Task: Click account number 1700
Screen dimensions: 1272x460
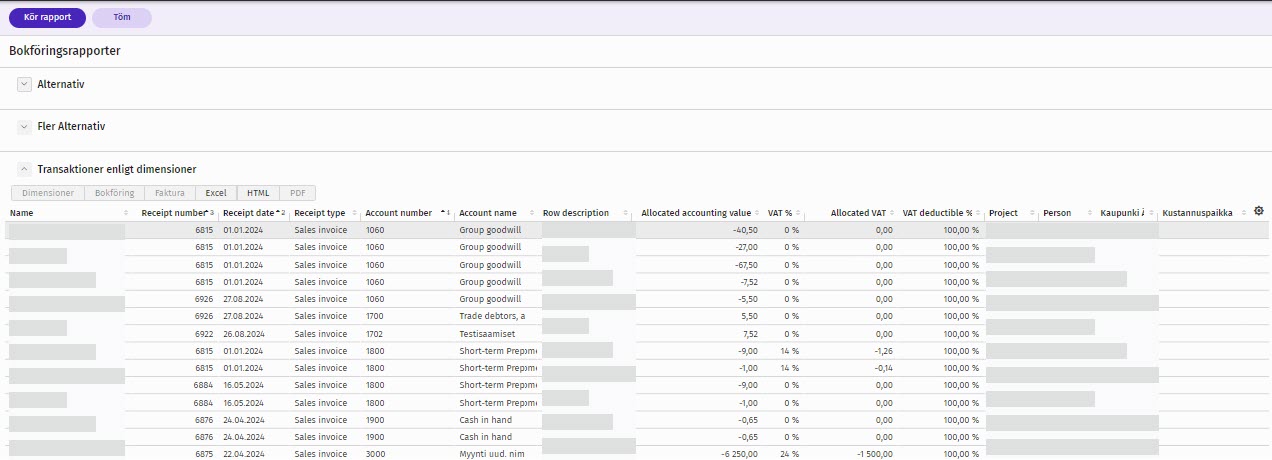Action: click(x=375, y=316)
